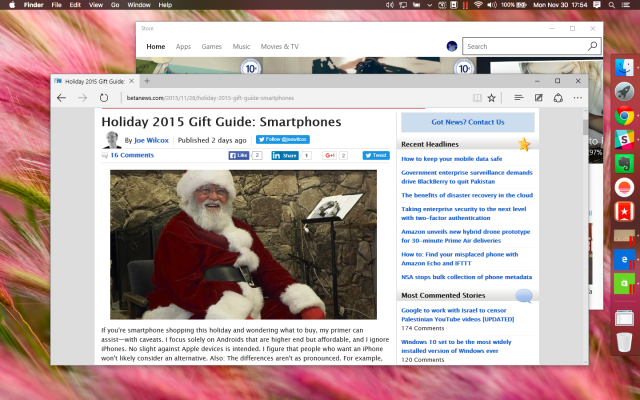Open Wi-Fi status in menu bar
The height and width of the screenshot is (400, 640).
point(478,5)
